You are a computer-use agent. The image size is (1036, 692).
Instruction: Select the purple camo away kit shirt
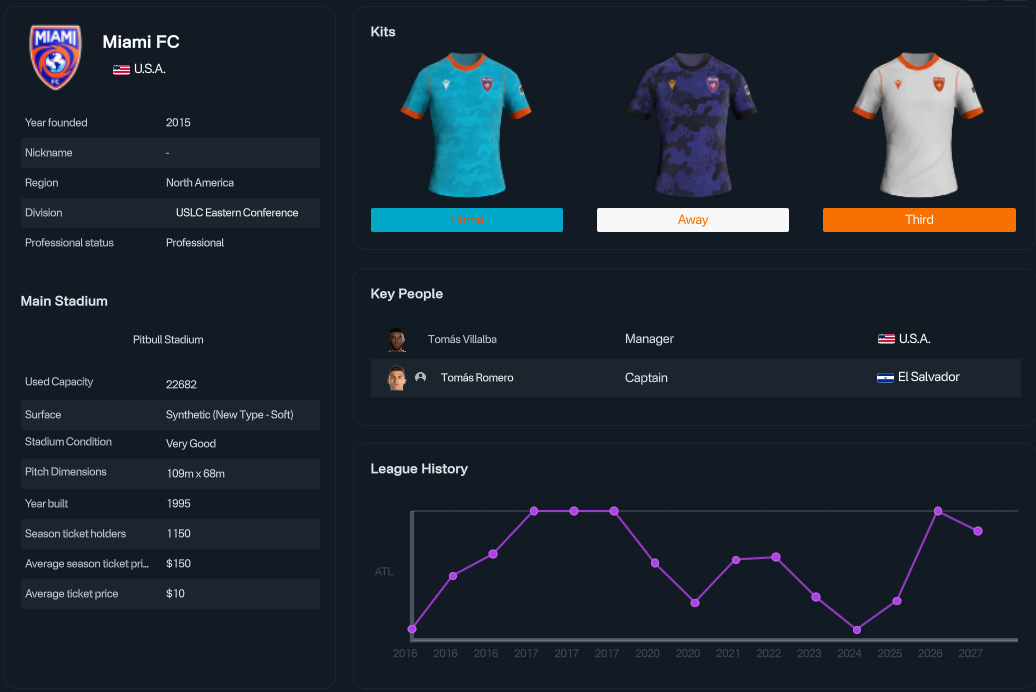692,125
